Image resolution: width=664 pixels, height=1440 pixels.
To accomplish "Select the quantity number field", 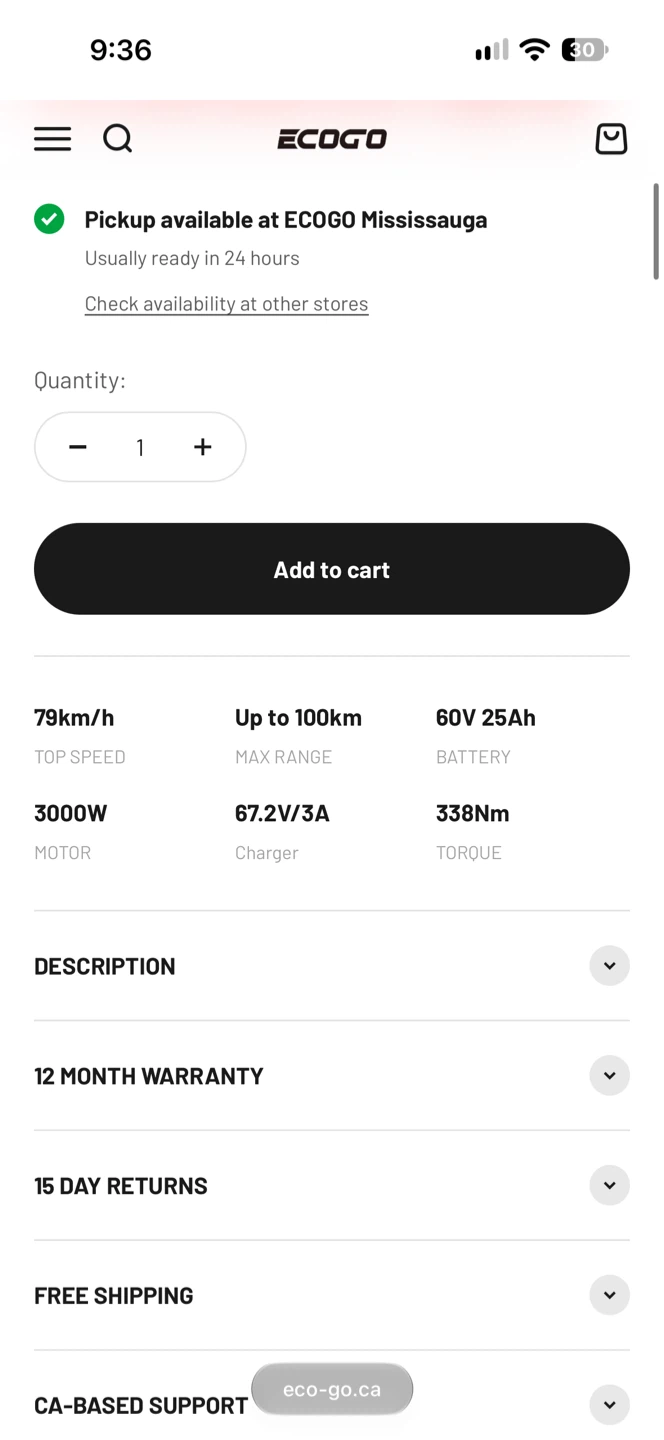I will (x=140, y=447).
